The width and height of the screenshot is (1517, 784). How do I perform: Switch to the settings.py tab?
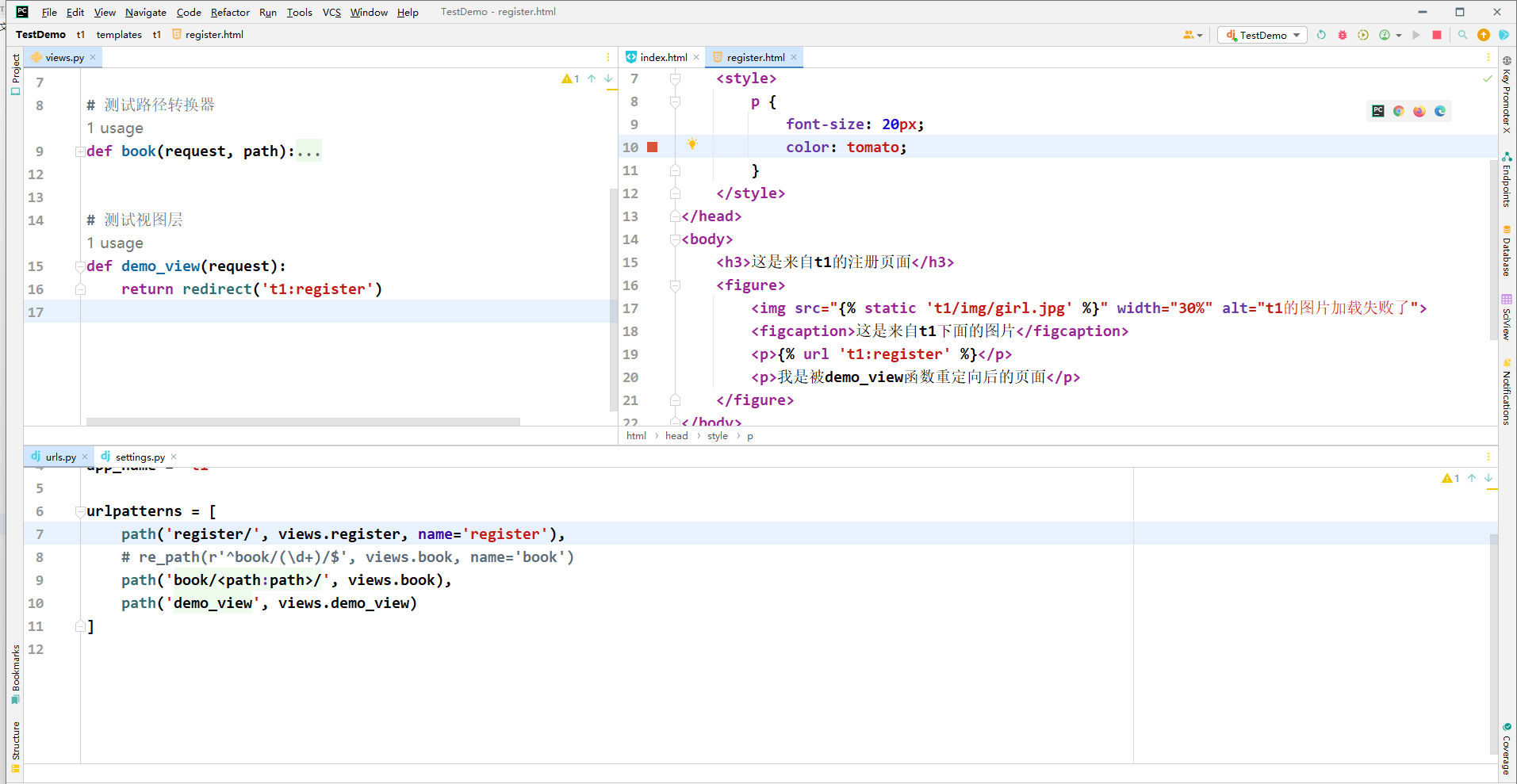140,457
